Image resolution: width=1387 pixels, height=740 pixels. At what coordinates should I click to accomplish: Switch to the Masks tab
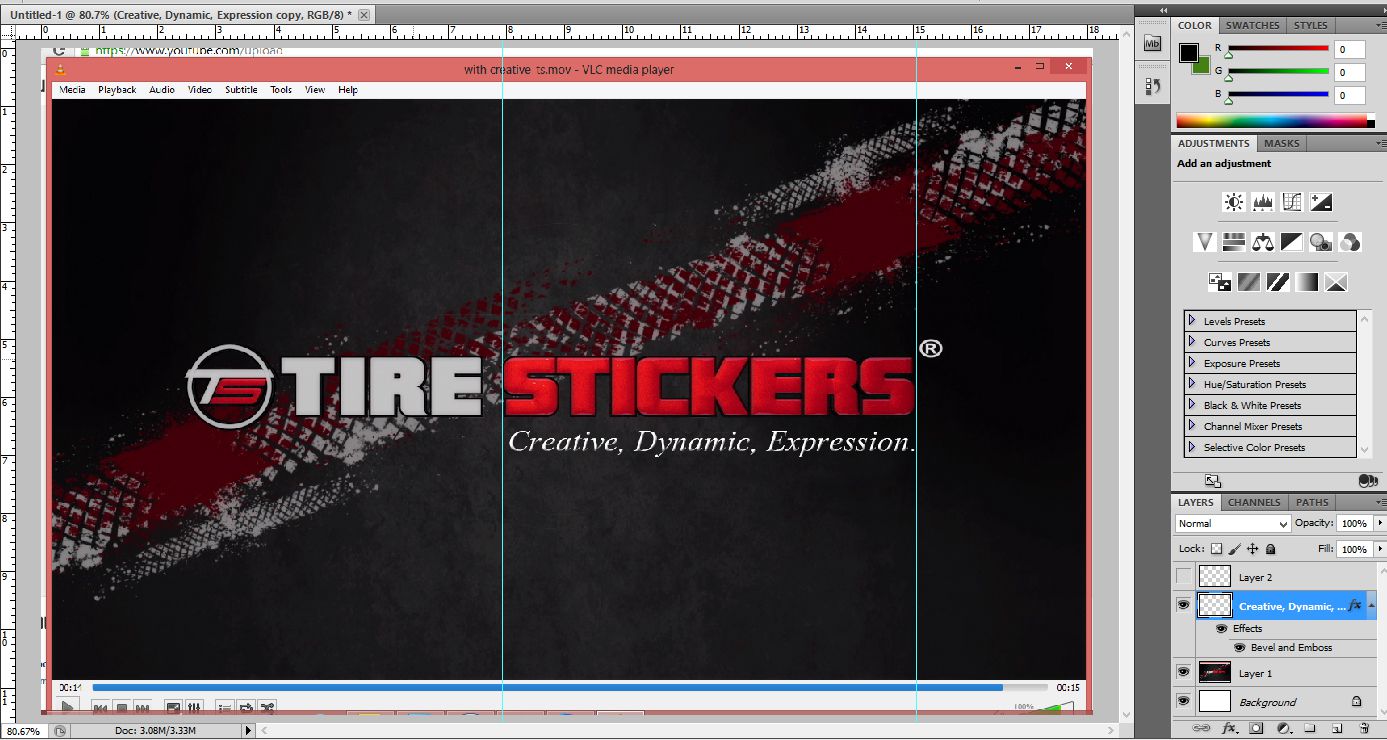(x=1281, y=143)
